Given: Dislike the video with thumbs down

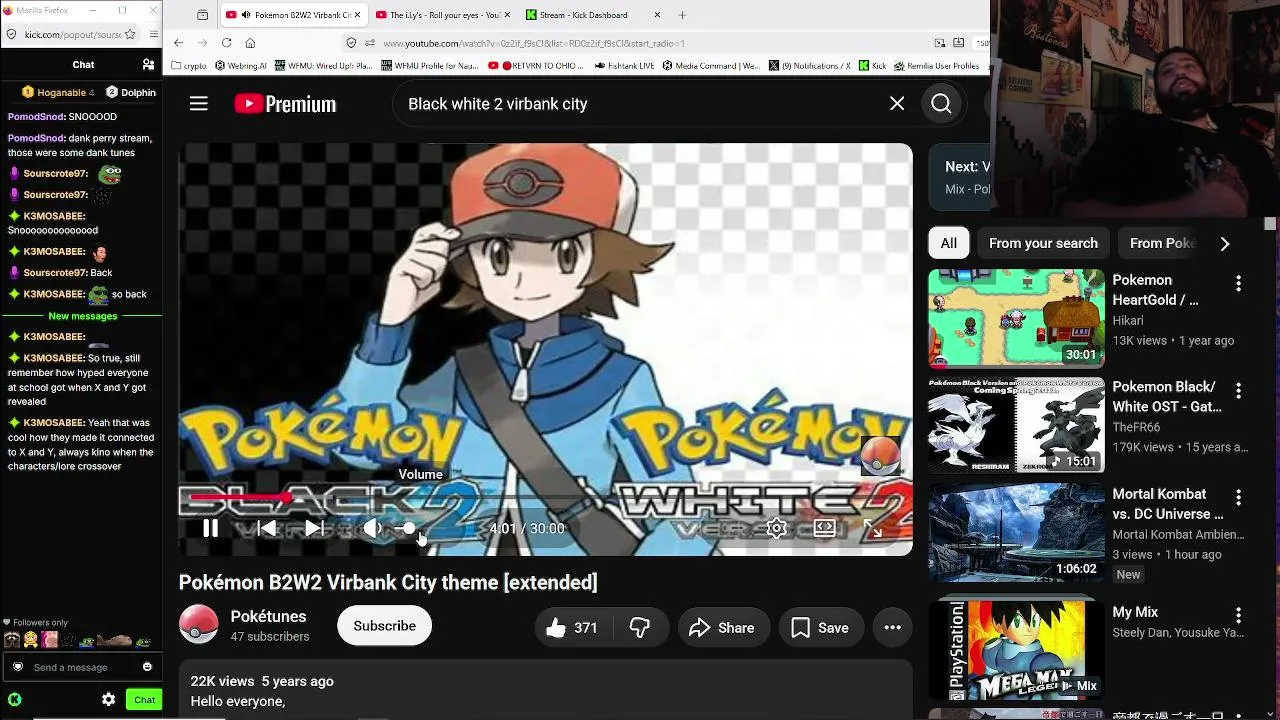Looking at the screenshot, I should [x=640, y=628].
